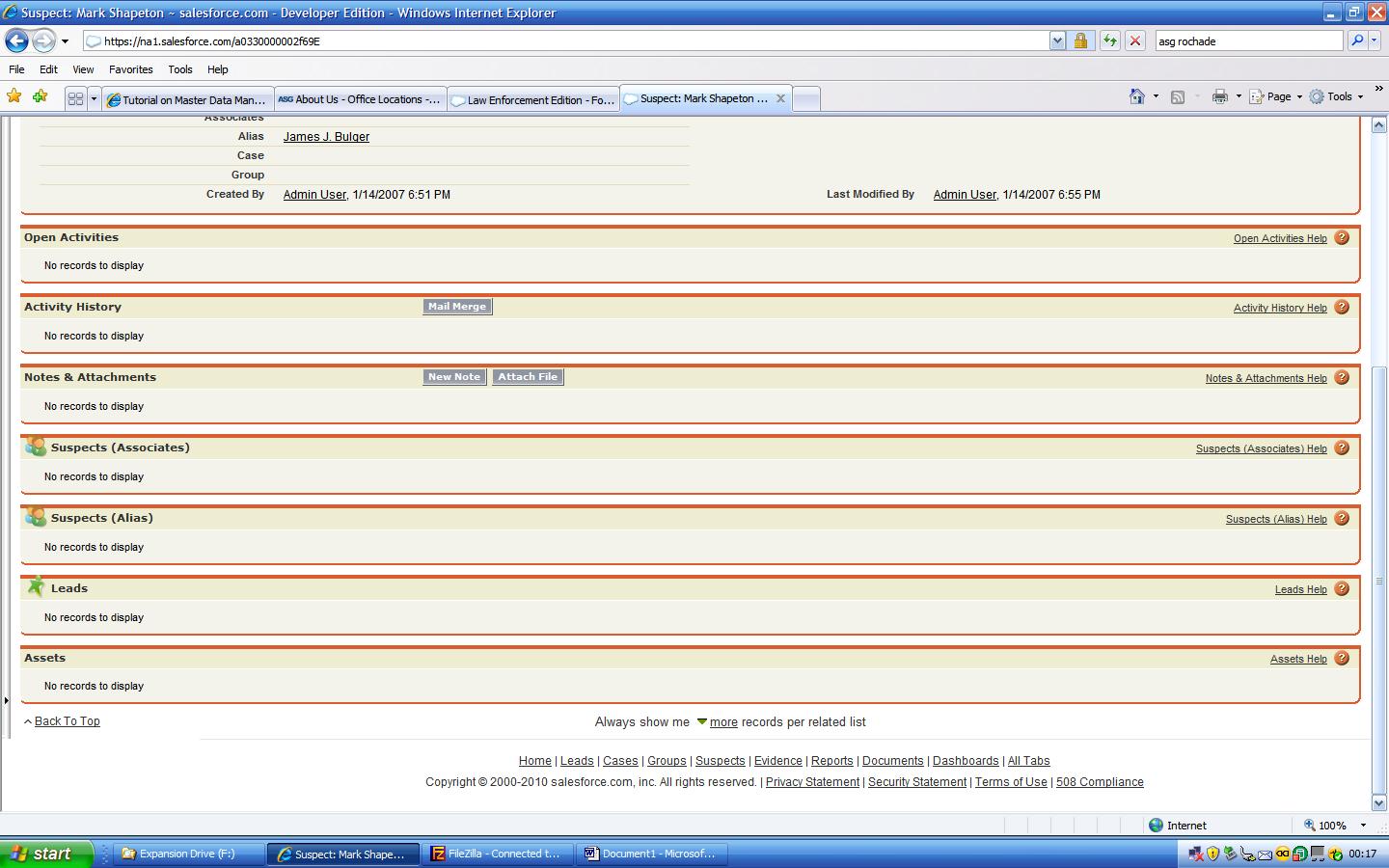Click the Suspects (Associates) section icon
Image resolution: width=1389 pixels, height=868 pixels.
point(36,447)
